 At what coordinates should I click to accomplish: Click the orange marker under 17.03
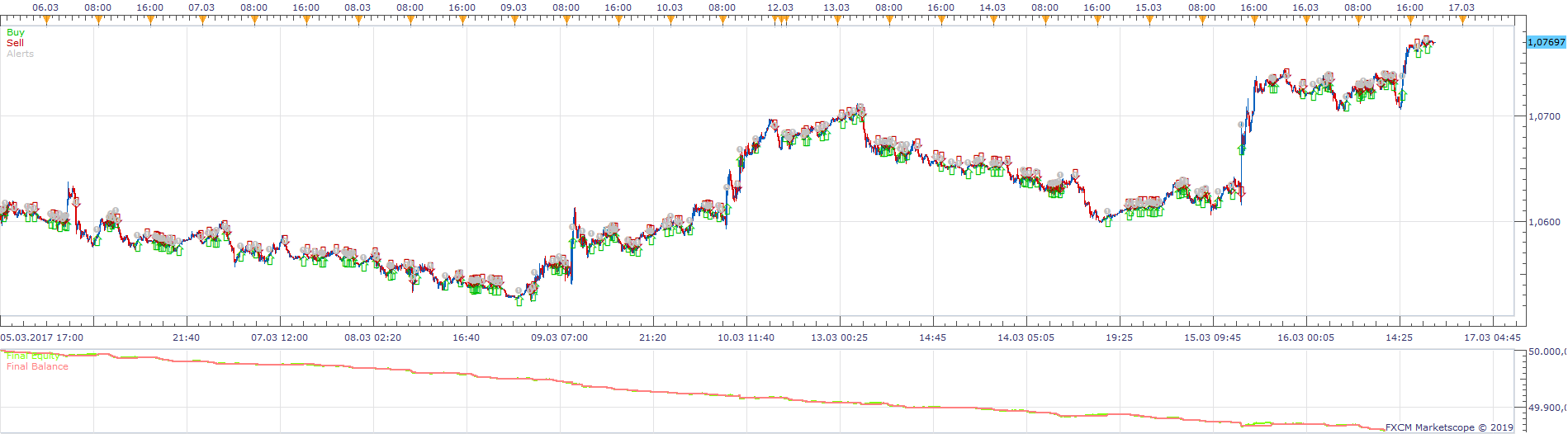click(1462, 20)
